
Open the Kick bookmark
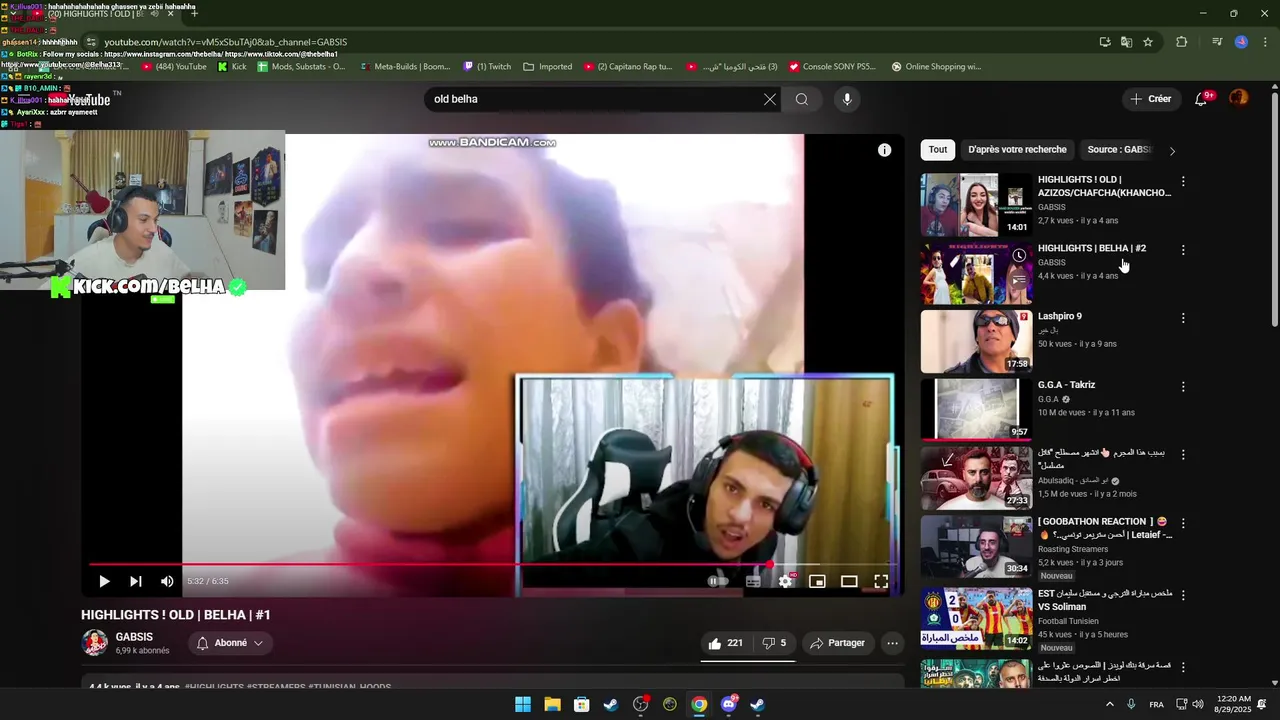232,67
